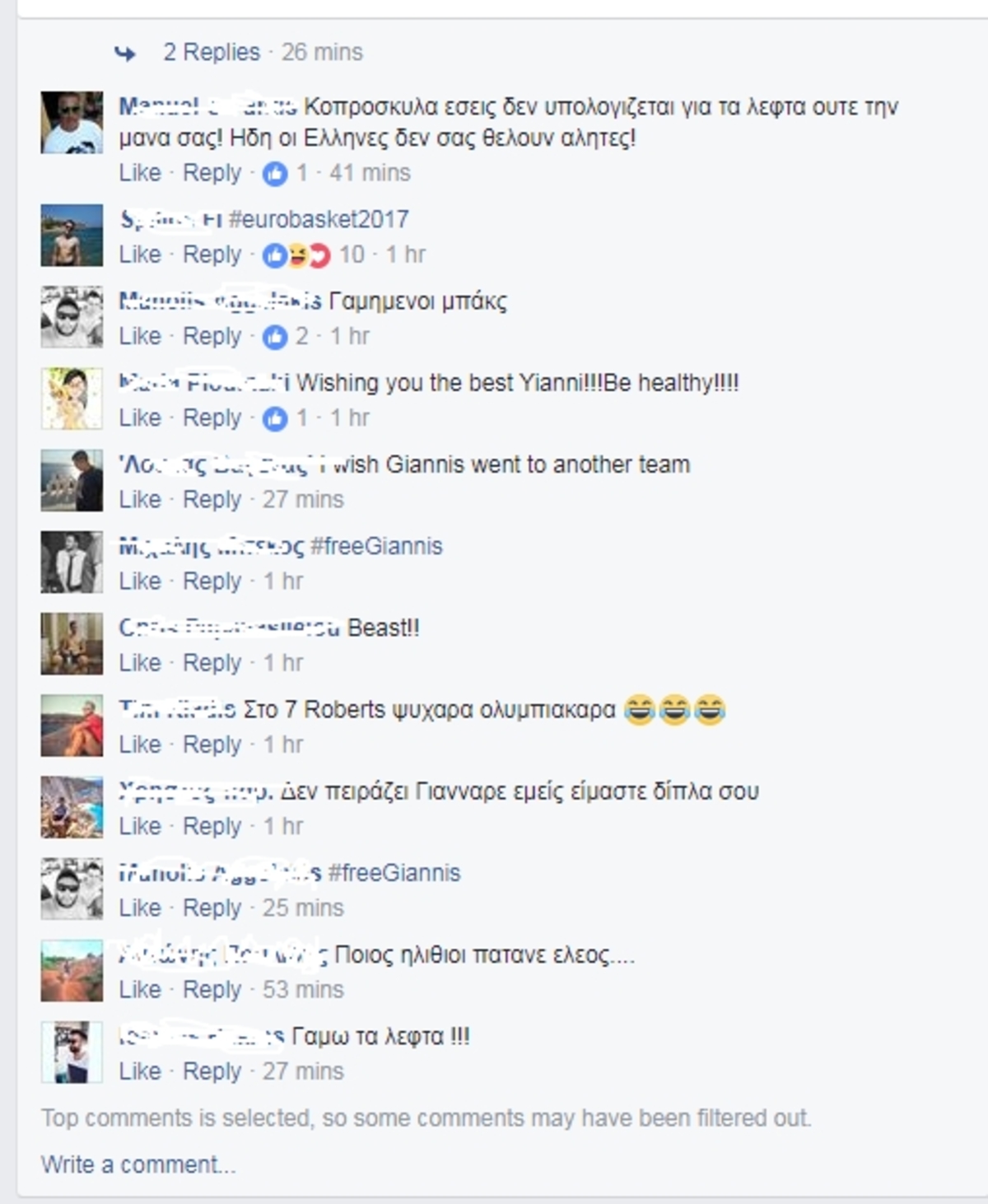The width and height of the screenshot is (988, 1204).
Task: Like the Ποιος ηλιθιοι πατανε ελεος comment
Action: (x=140, y=990)
